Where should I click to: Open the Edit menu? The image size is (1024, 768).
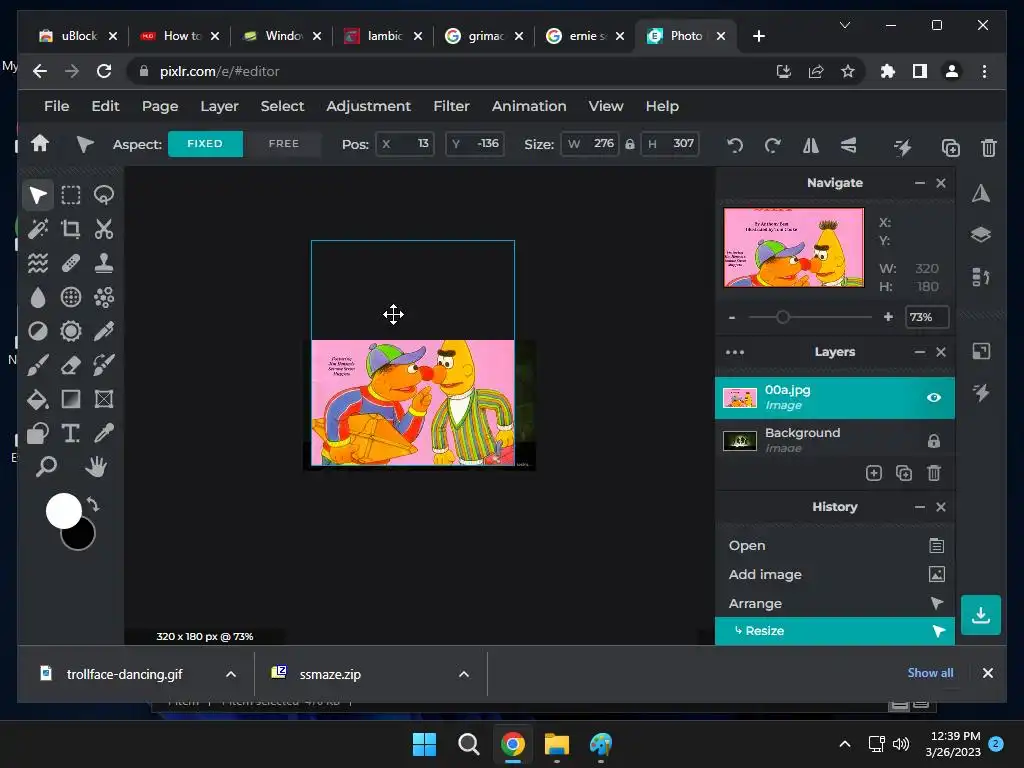click(105, 106)
